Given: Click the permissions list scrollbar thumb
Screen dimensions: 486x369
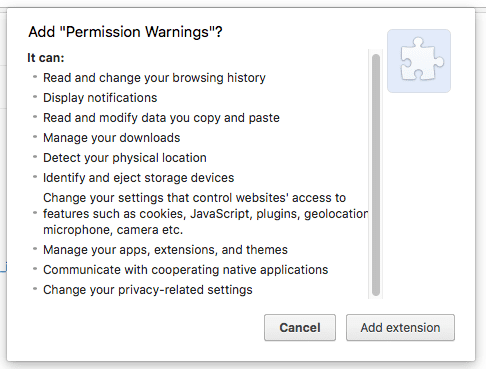Looking at the screenshot, I should click(376, 175).
